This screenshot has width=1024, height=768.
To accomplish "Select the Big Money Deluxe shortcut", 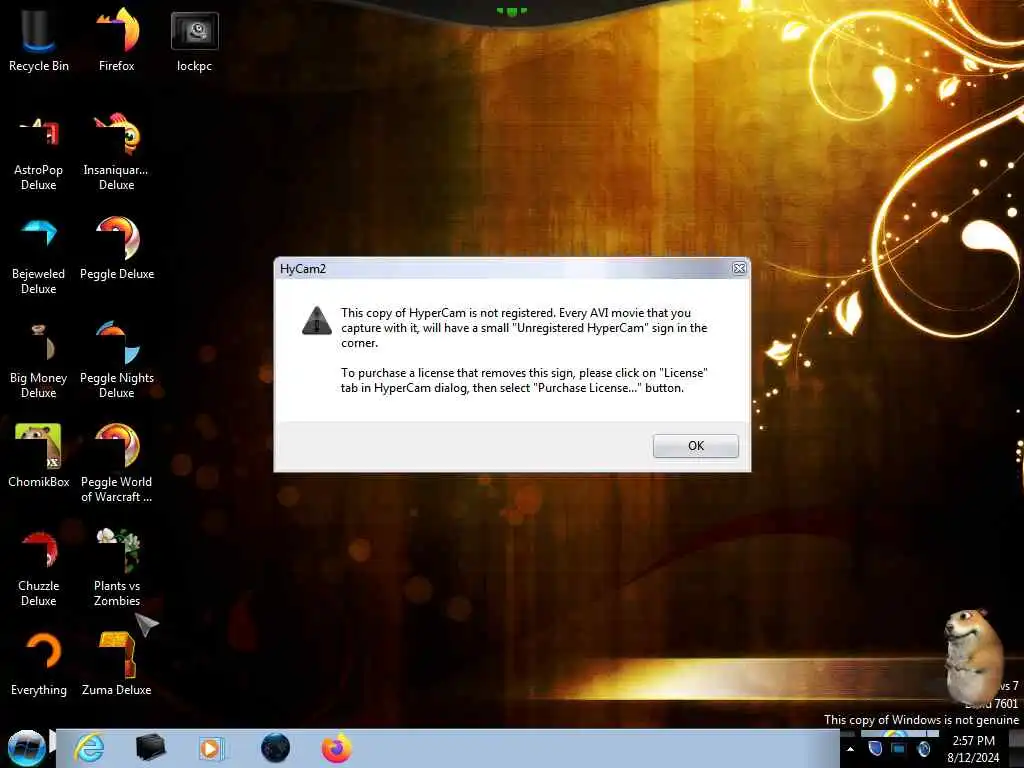I will 39,361.
